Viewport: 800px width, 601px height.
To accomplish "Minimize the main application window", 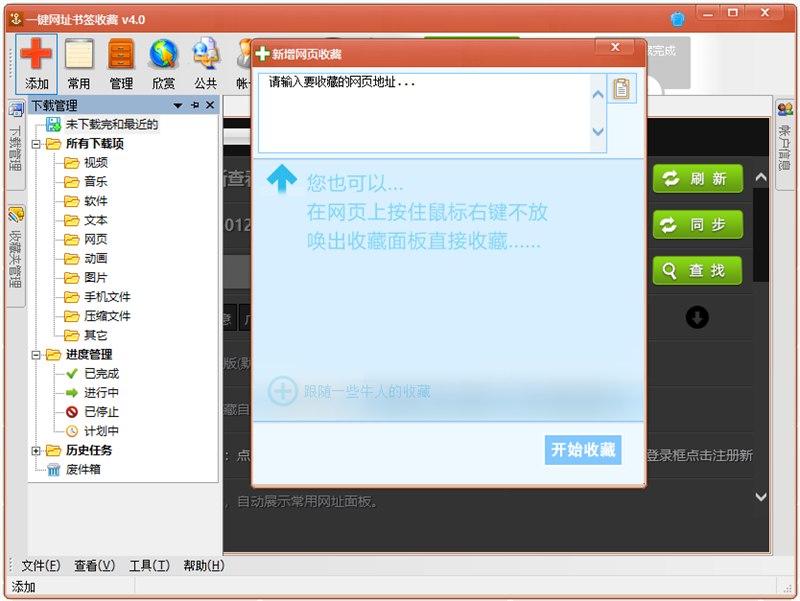I will click(x=708, y=13).
